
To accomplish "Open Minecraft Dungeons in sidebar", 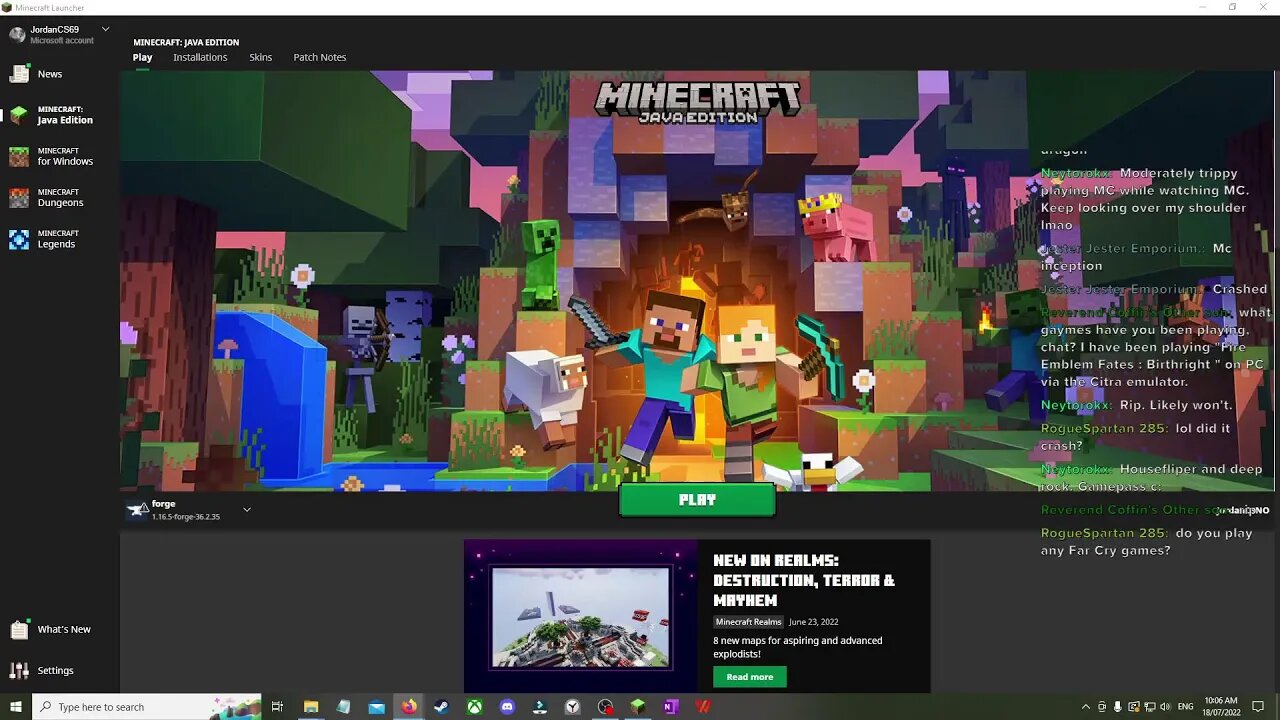I will [60, 197].
